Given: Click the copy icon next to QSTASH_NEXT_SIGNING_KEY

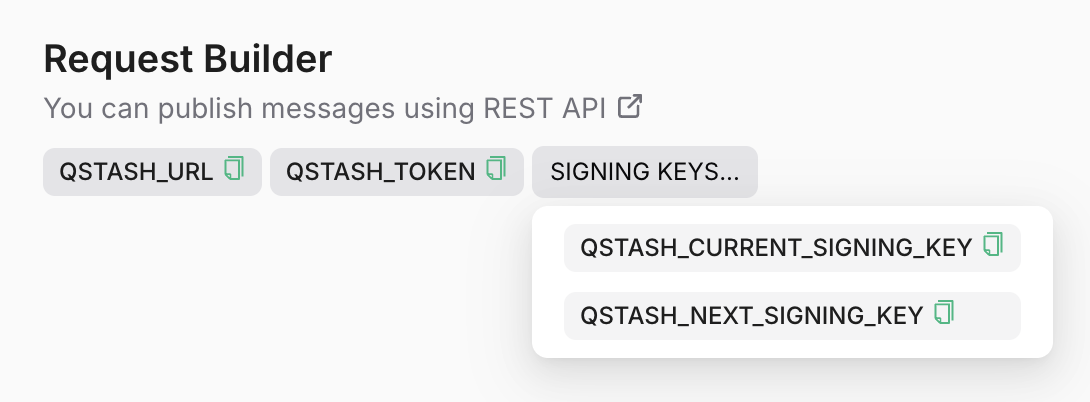Looking at the screenshot, I should pyautogui.click(x=944, y=313).
